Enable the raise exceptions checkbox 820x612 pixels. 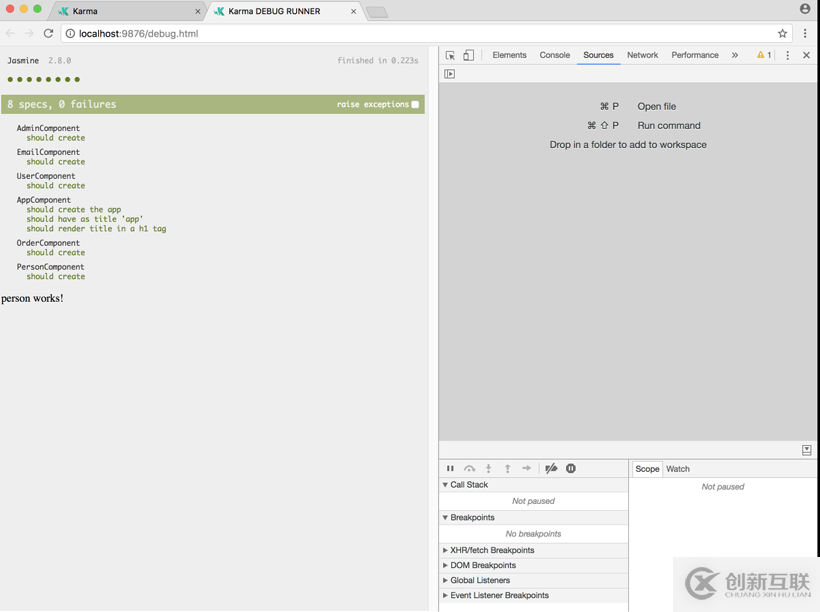[415, 104]
